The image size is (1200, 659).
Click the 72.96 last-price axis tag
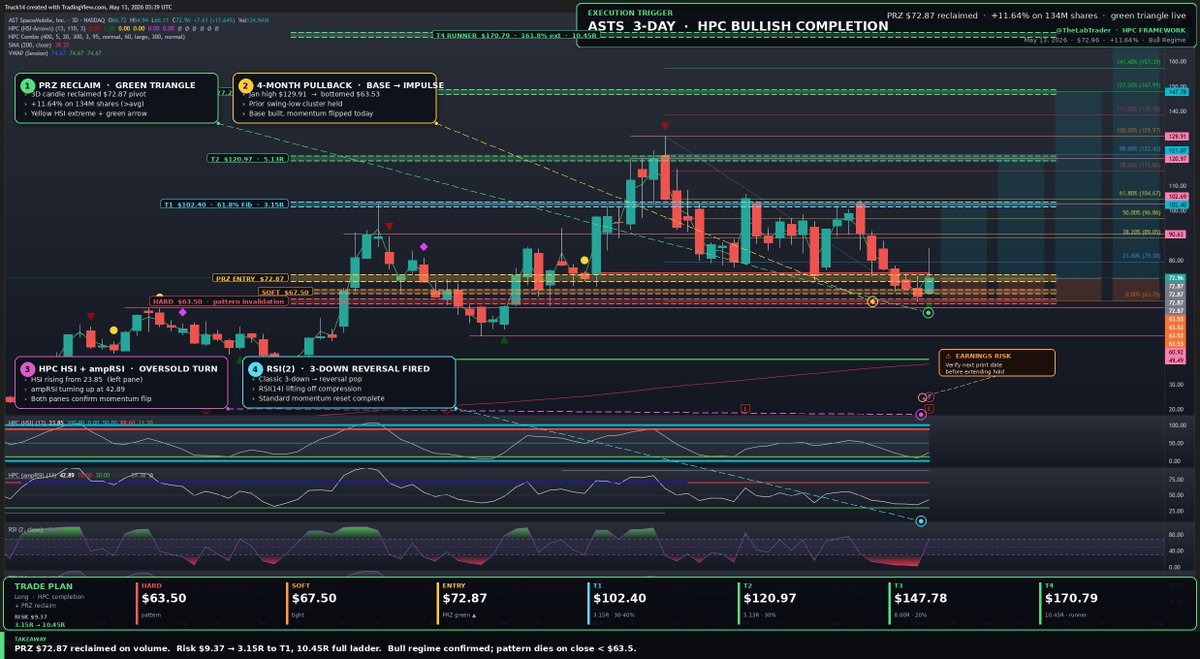tap(1177, 278)
